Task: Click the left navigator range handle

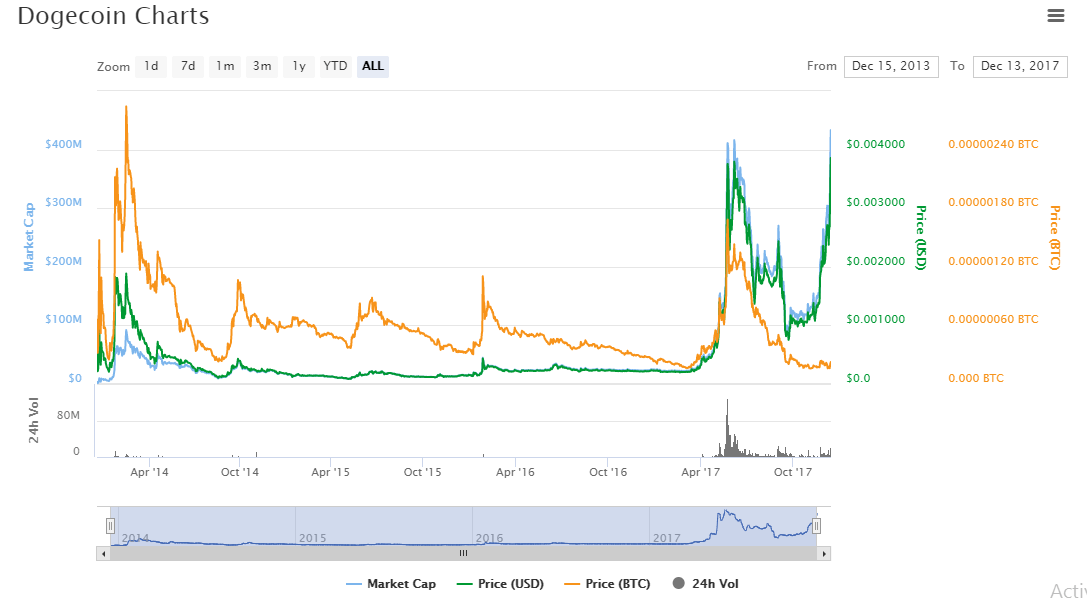Action: (x=111, y=526)
